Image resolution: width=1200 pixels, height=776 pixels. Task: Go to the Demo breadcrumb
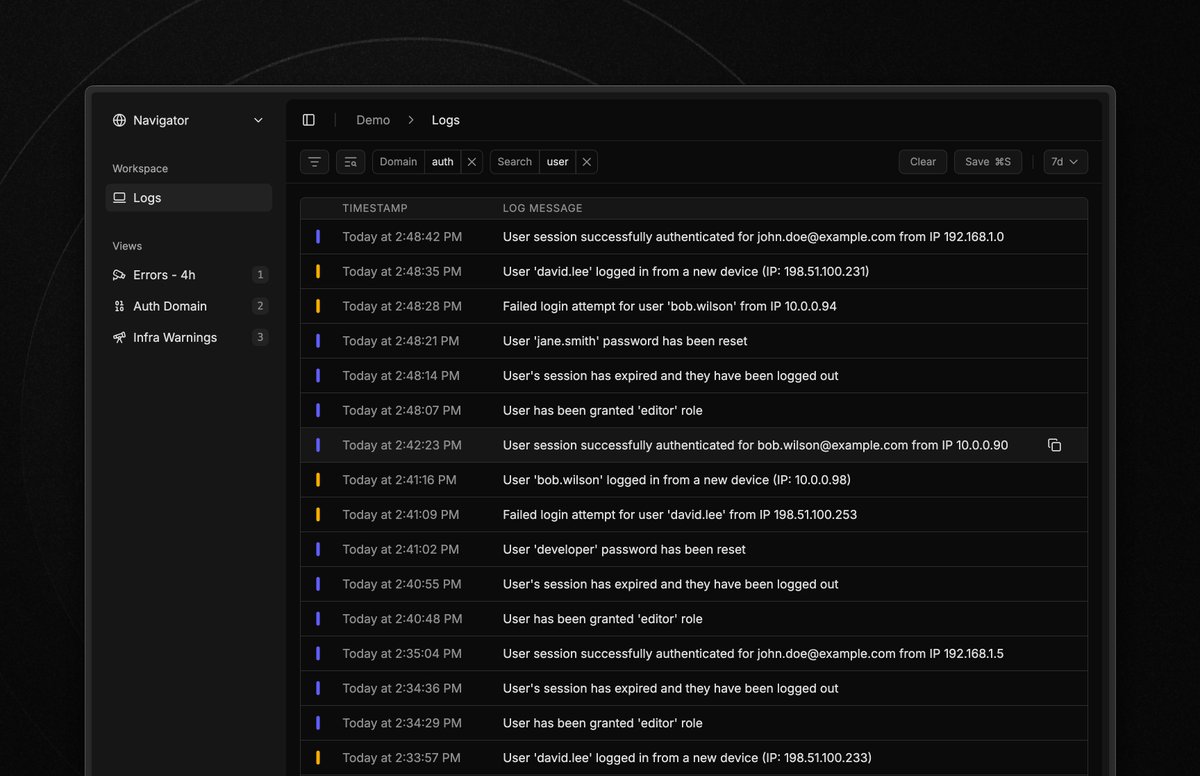pos(373,120)
